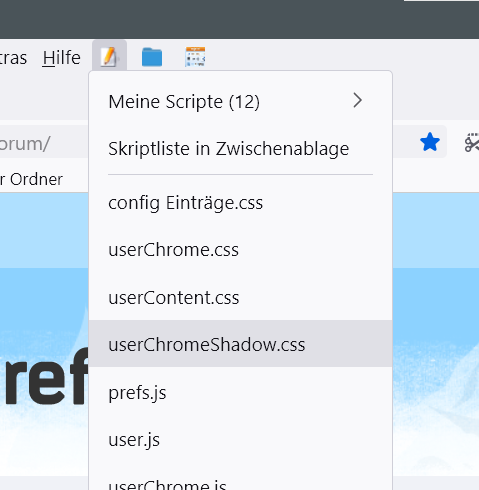Open the Meine Scripte (12) menu entry

point(240,101)
